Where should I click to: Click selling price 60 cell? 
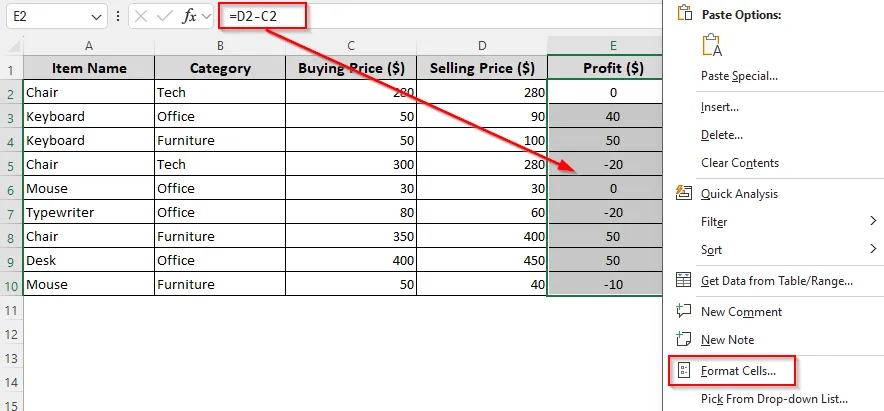(482, 212)
